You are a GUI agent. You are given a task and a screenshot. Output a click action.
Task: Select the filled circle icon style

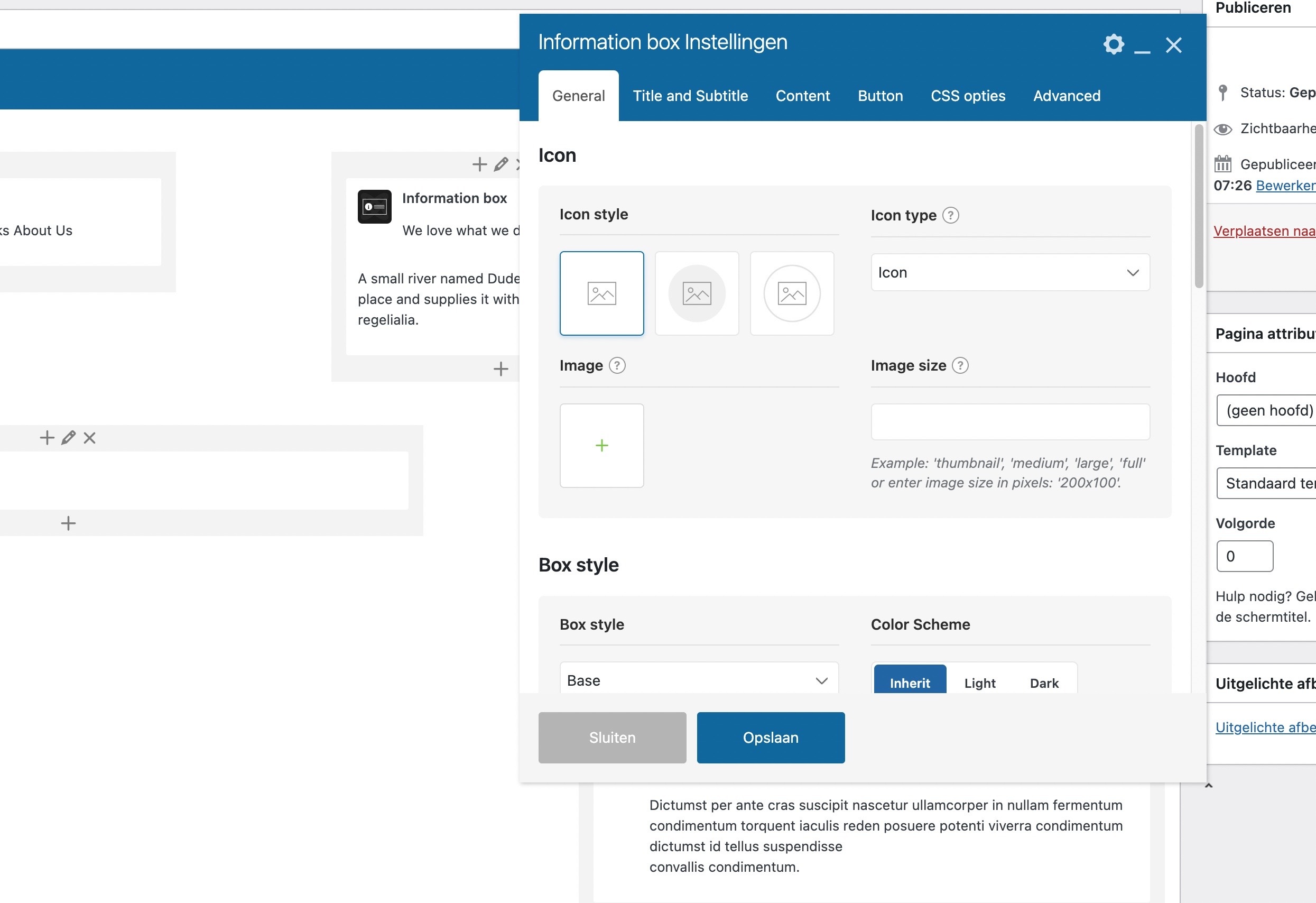click(x=697, y=293)
